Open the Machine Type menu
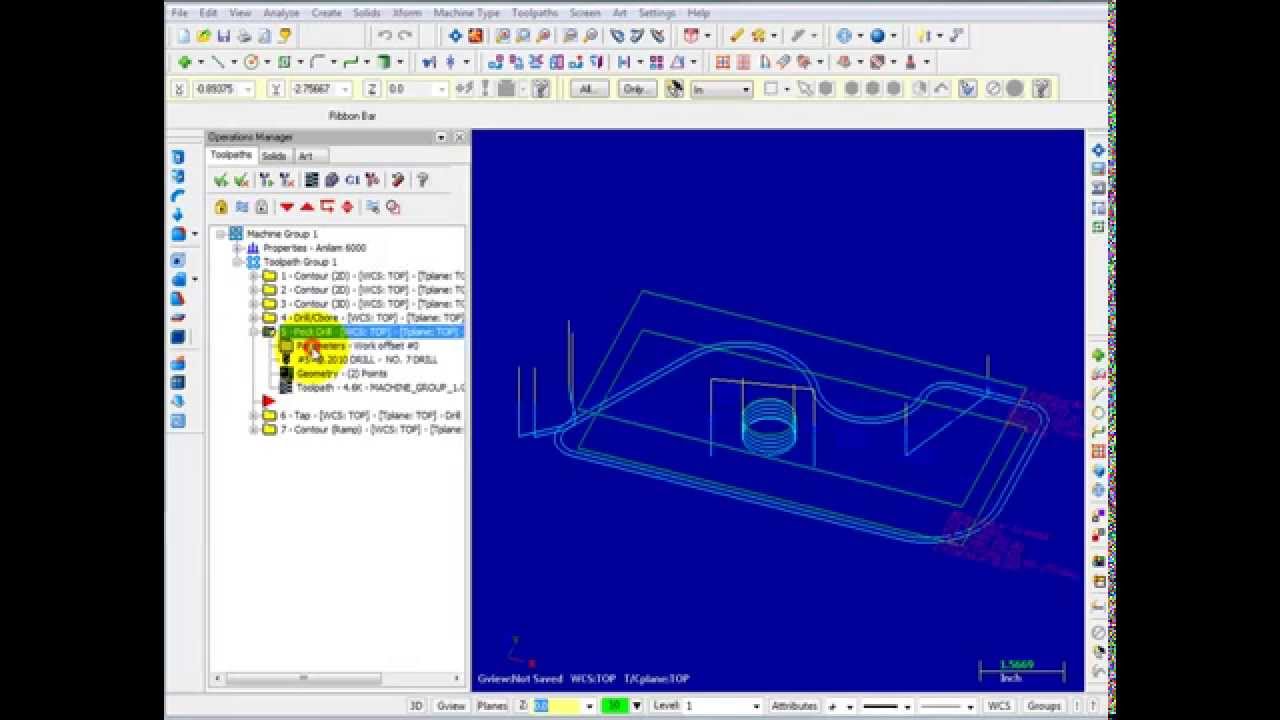 pyautogui.click(x=466, y=13)
